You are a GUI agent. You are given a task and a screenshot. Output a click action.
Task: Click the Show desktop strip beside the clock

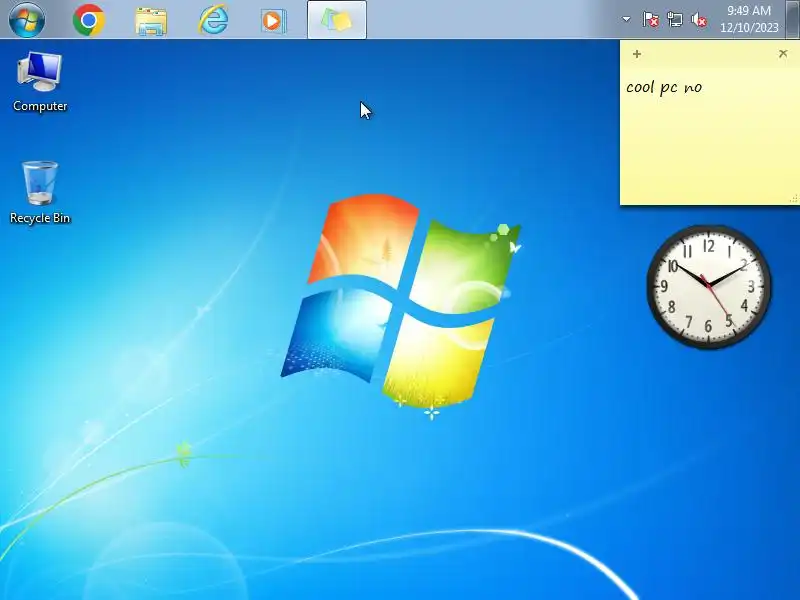(x=794, y=19)
